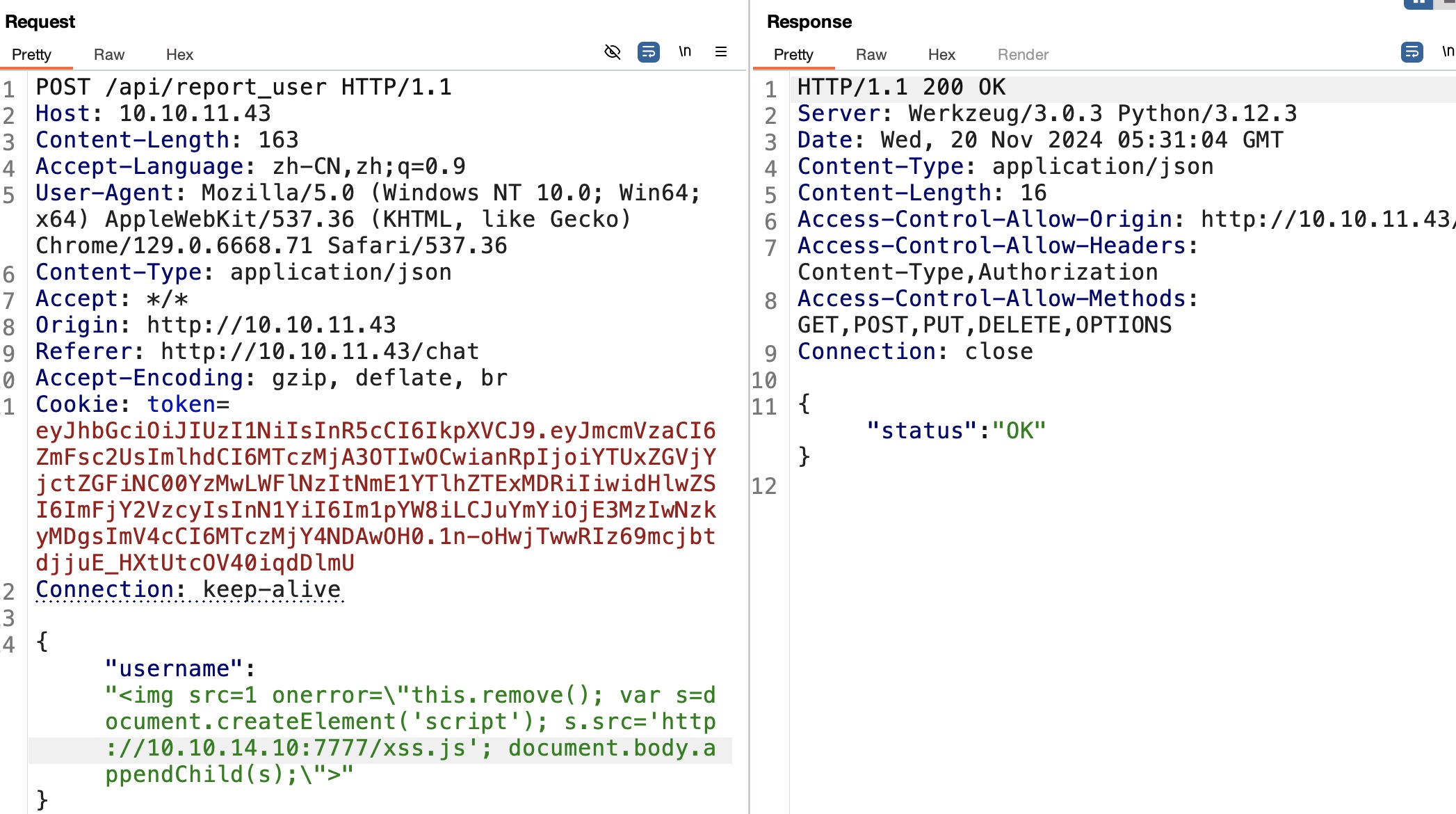Open the Response Render tab
This screenshot has width=1456, height=814.
(1023, 54)
